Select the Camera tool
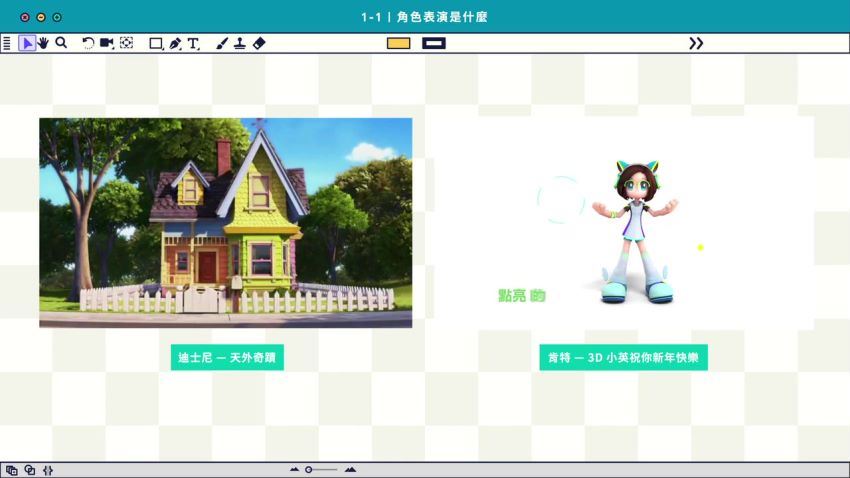 click(107, 43)
